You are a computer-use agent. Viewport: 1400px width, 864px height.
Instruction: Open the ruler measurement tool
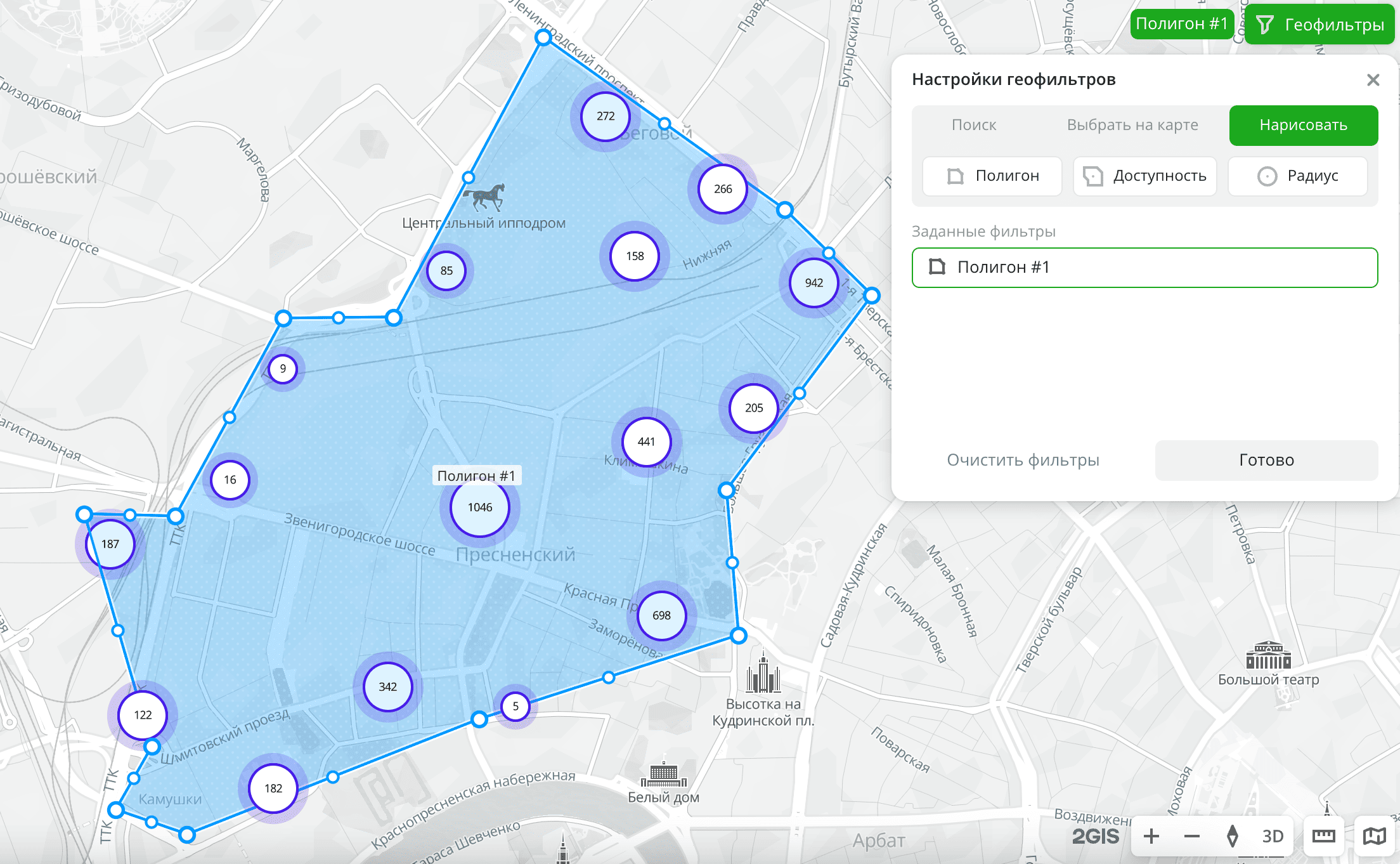1323,837
